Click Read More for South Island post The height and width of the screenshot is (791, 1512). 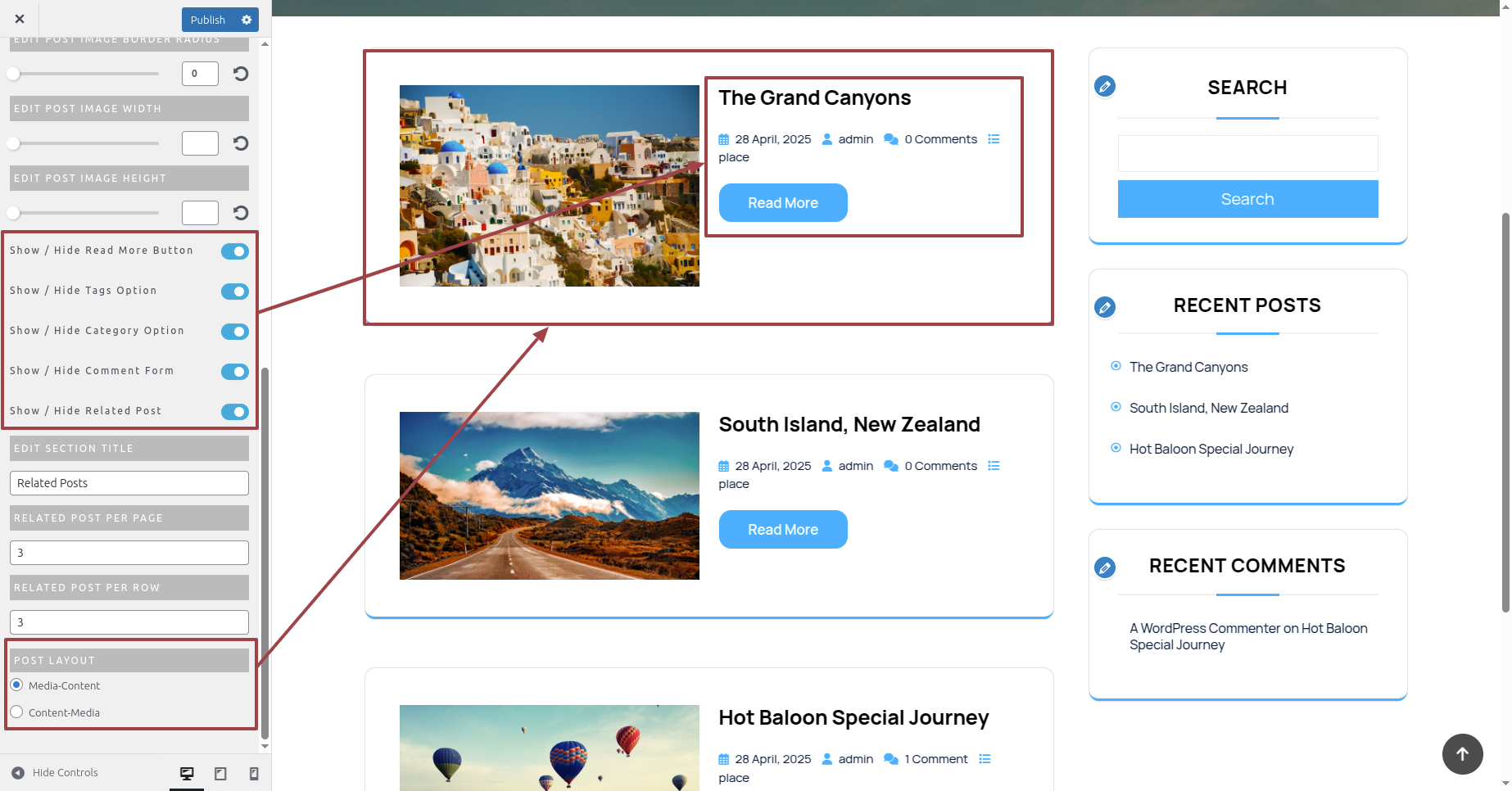(x=783, y=529)
